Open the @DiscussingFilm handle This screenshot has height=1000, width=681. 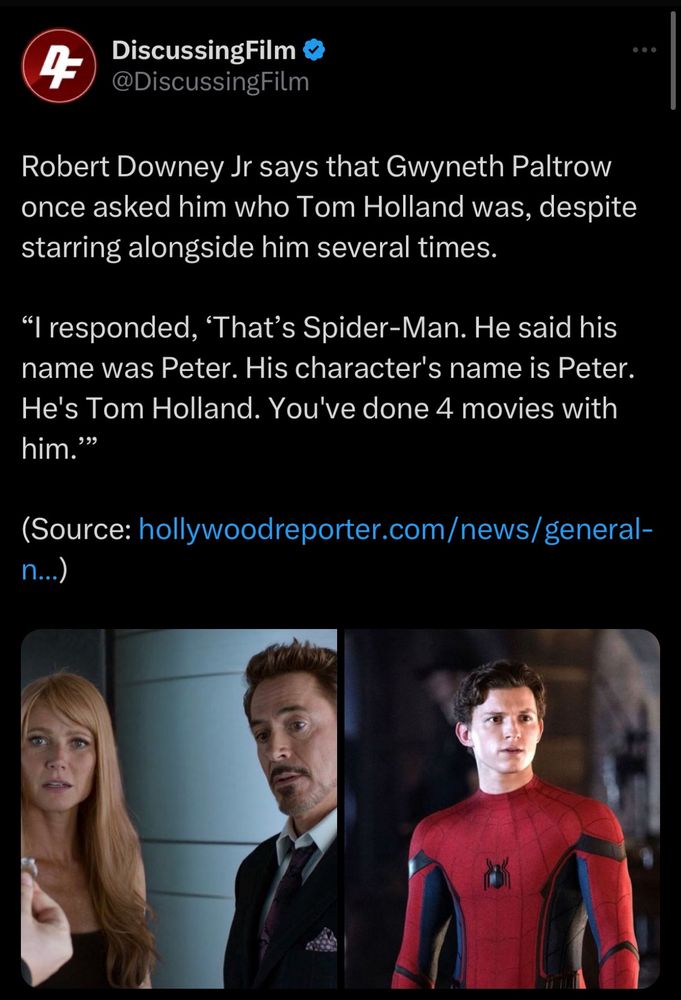click(210, 82)
